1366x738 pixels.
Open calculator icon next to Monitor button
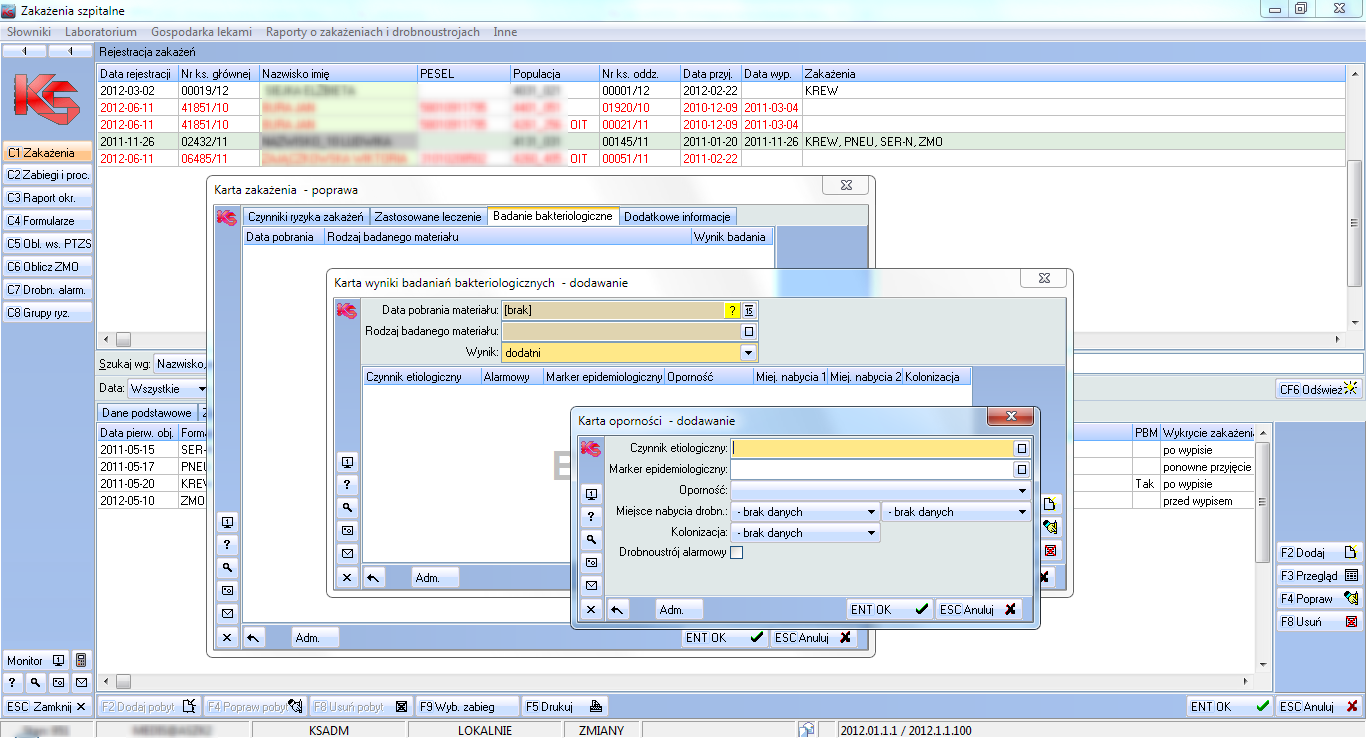pos(81,661)
